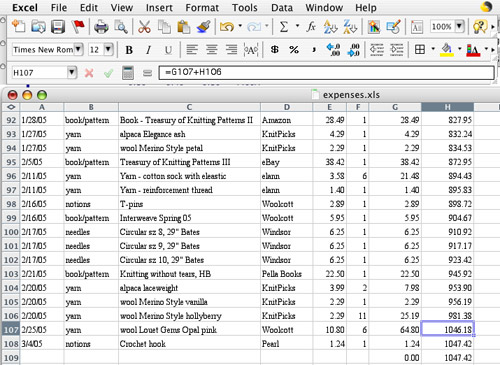Sort ascending with the A-Z icon
Image resolution: width=500 pixels, height=365 pixels.
[x=331, y=27]
